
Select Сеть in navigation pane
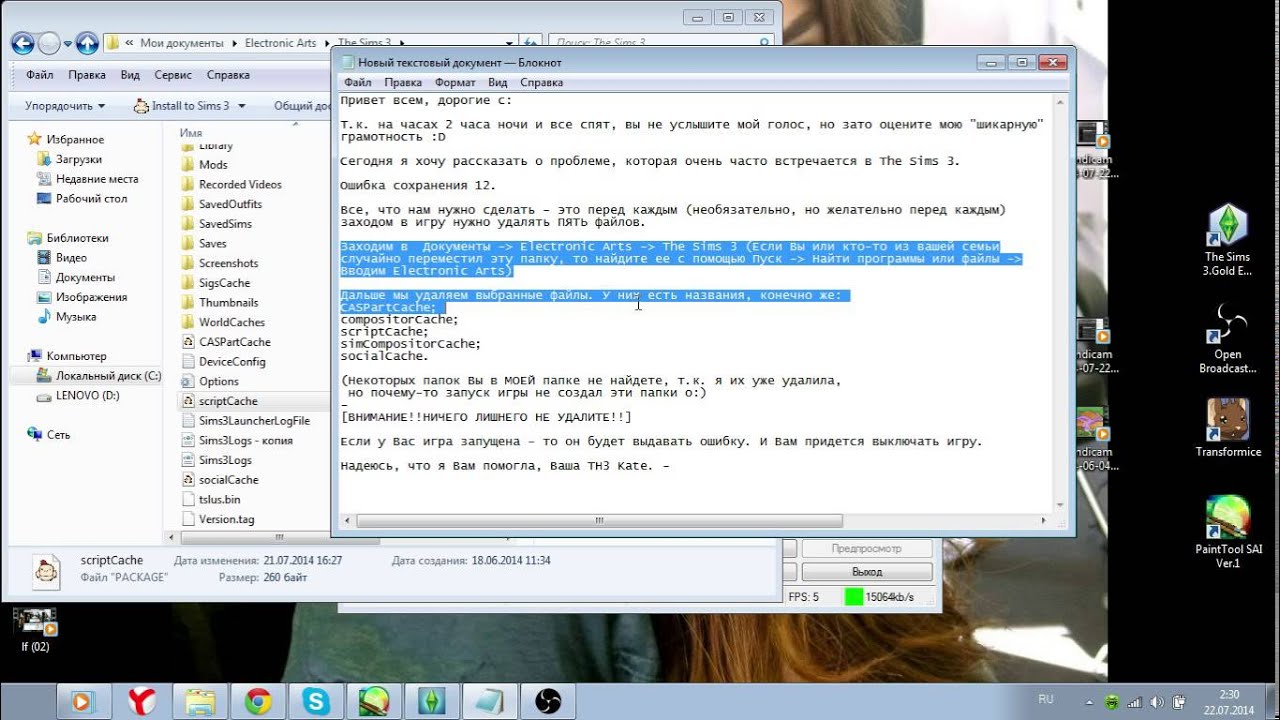[58, 434]
